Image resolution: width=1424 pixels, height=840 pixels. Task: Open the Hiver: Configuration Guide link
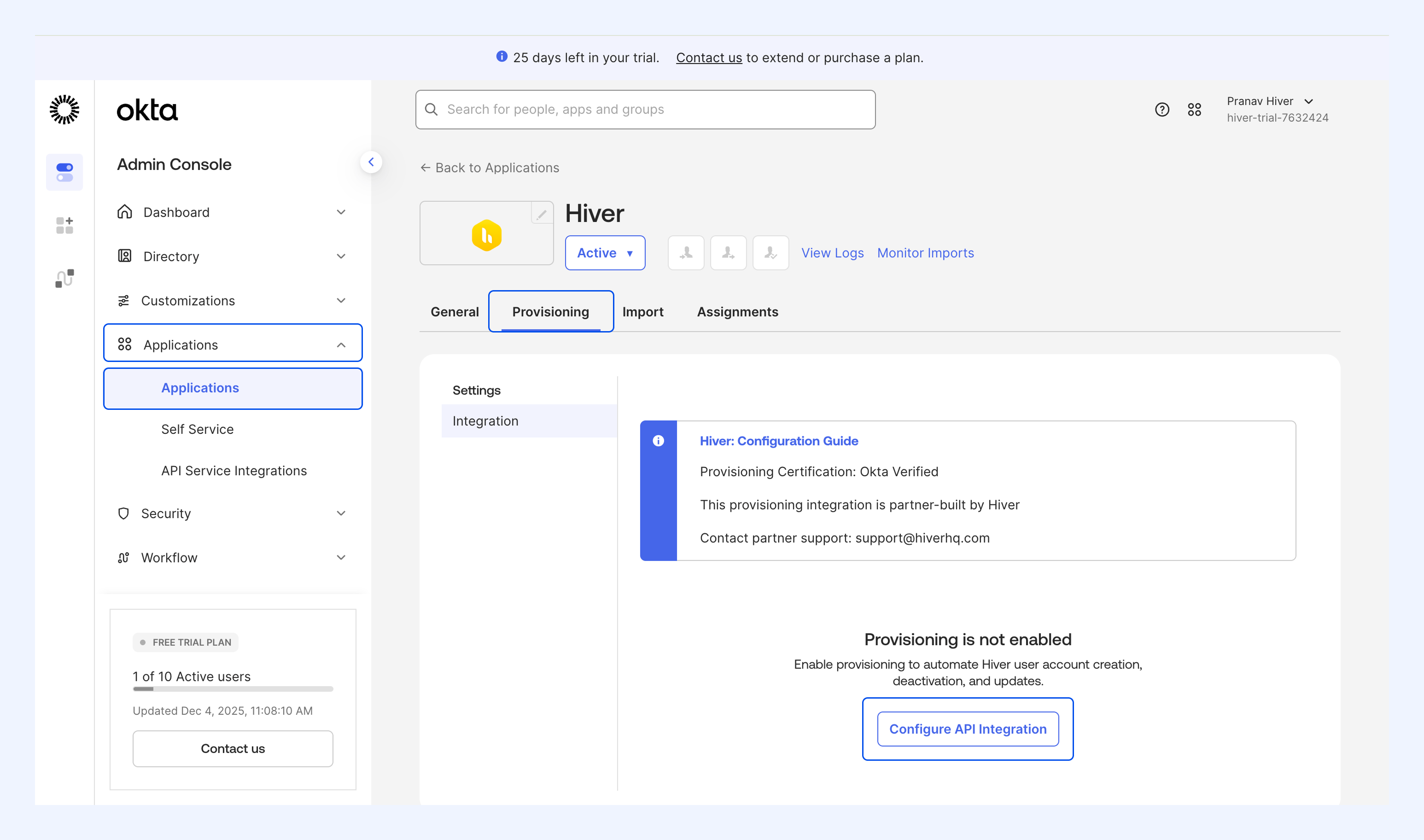779,441
